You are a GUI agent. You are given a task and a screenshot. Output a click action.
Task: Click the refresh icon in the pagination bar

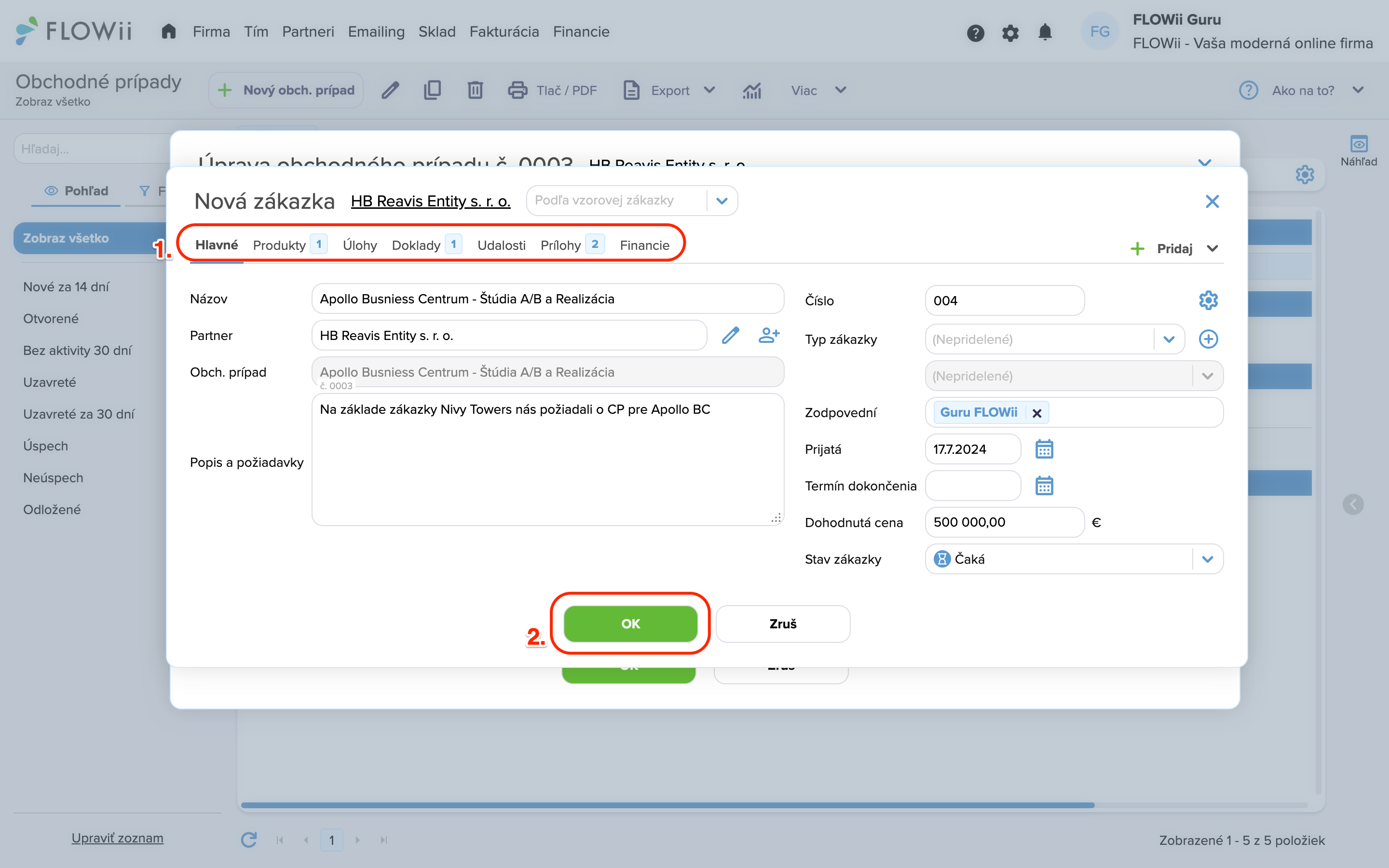[248, 840]
